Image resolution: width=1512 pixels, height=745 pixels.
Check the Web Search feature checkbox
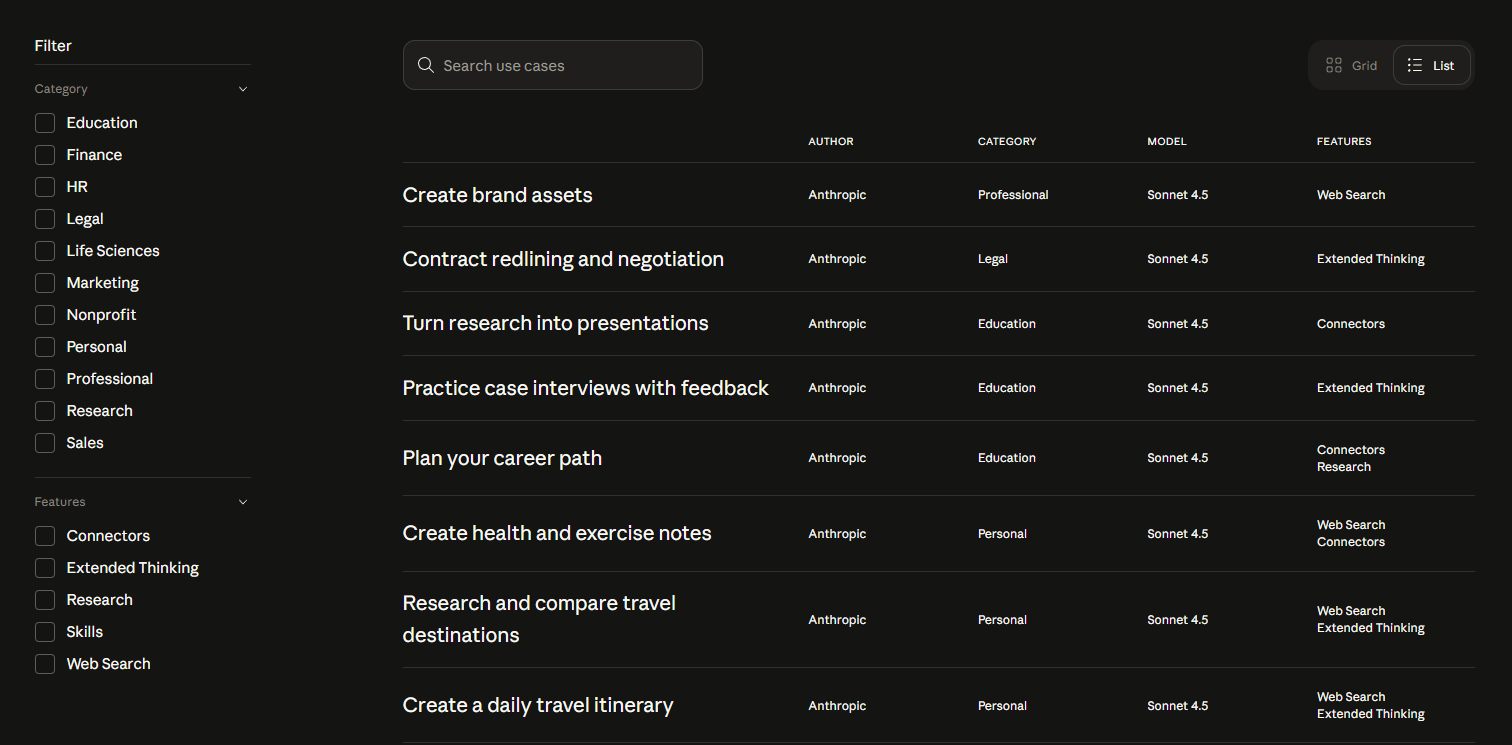(45, 664)
